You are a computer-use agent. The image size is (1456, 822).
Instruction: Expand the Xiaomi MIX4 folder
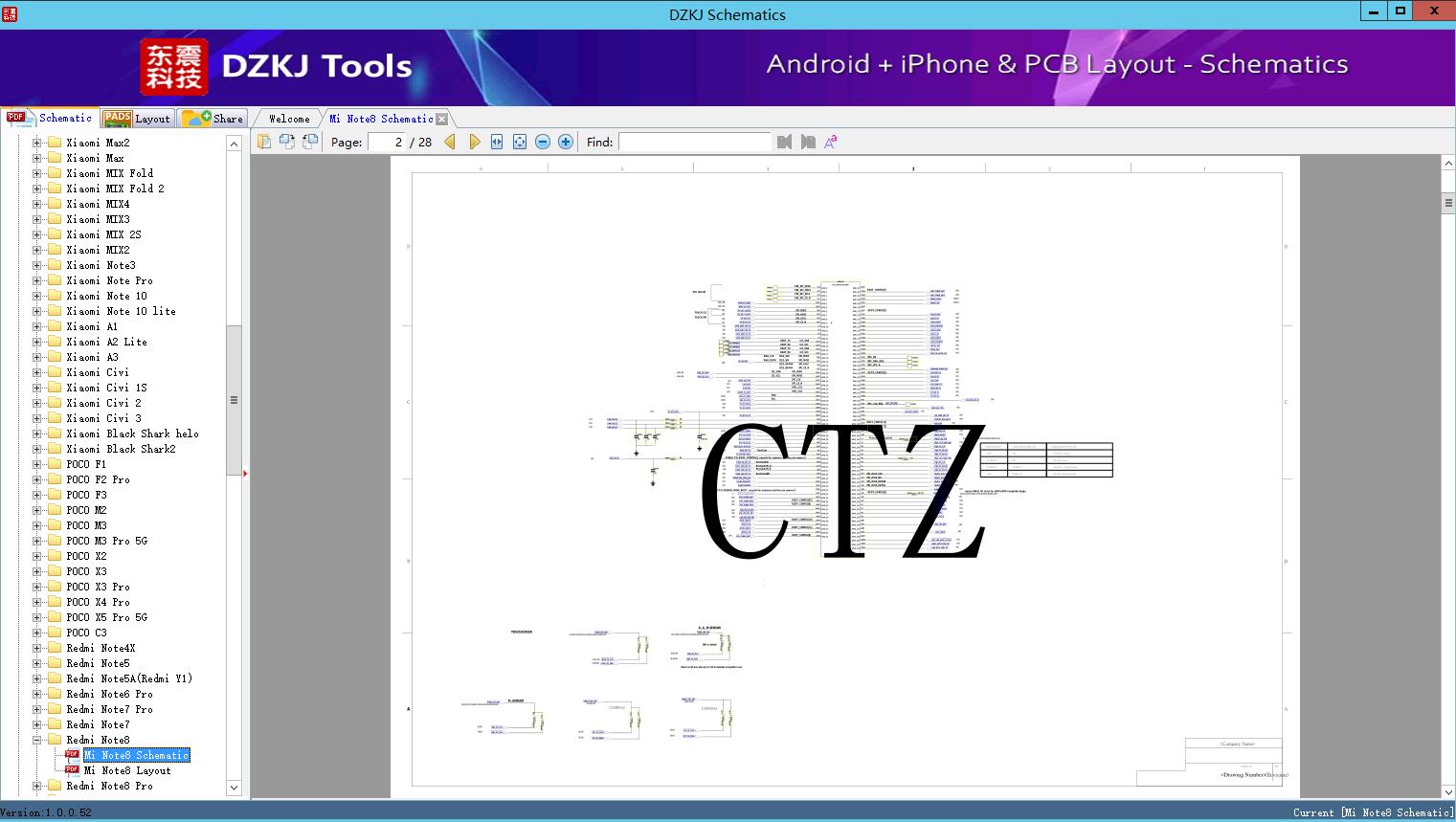(36, 204)
